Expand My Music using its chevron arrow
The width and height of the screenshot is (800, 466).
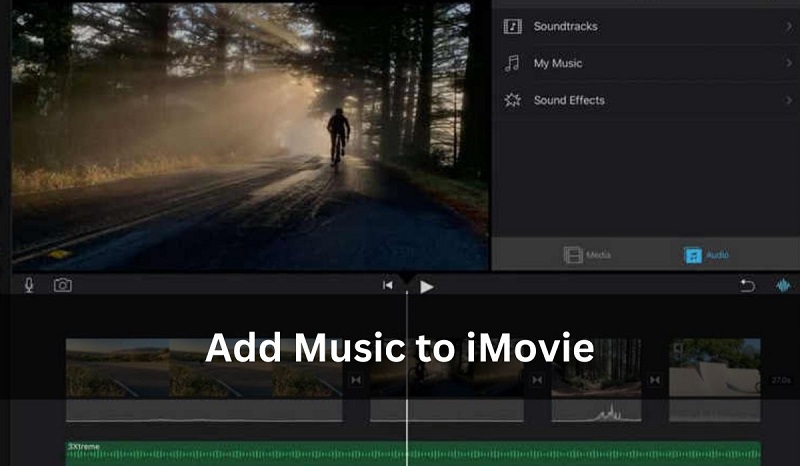click(788, 63)
